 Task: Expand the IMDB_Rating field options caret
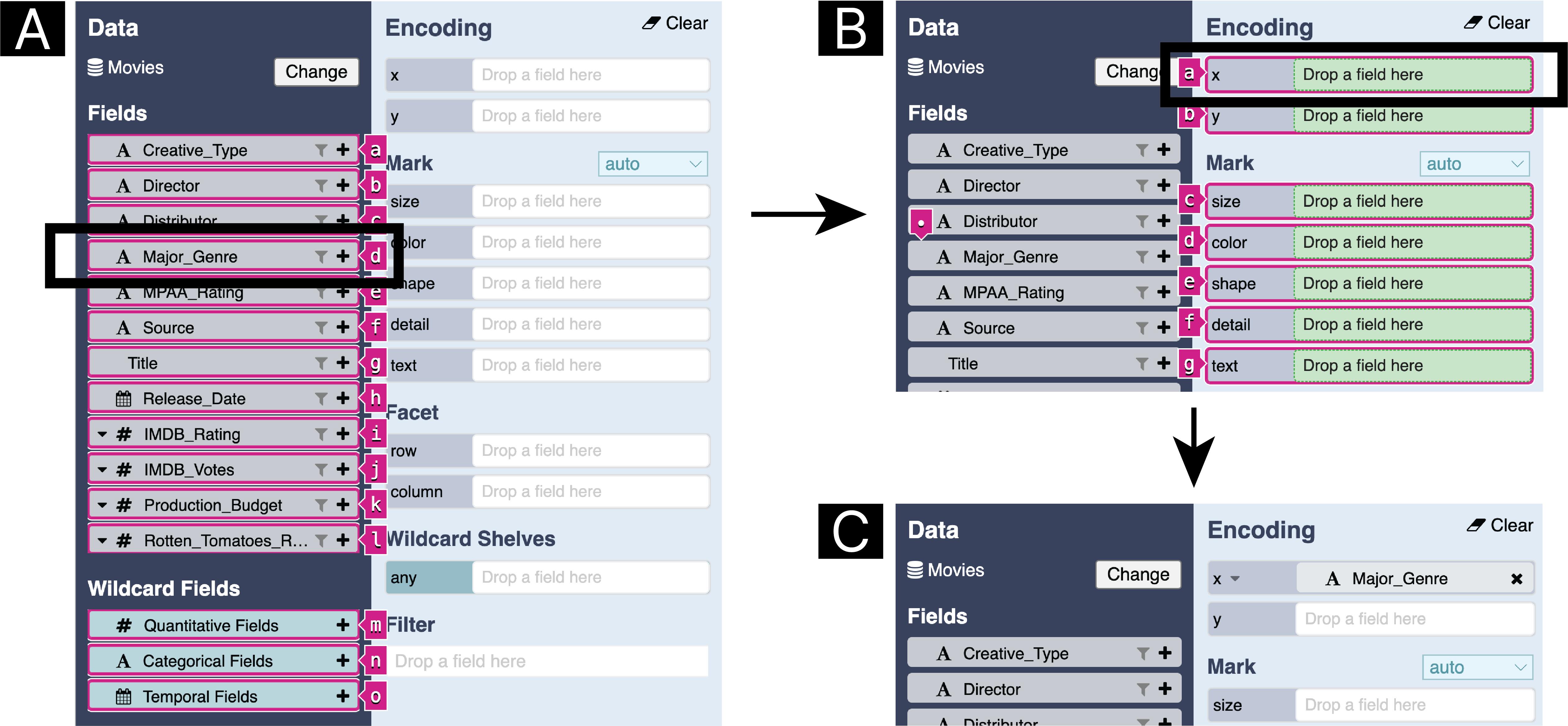point(102,434)
